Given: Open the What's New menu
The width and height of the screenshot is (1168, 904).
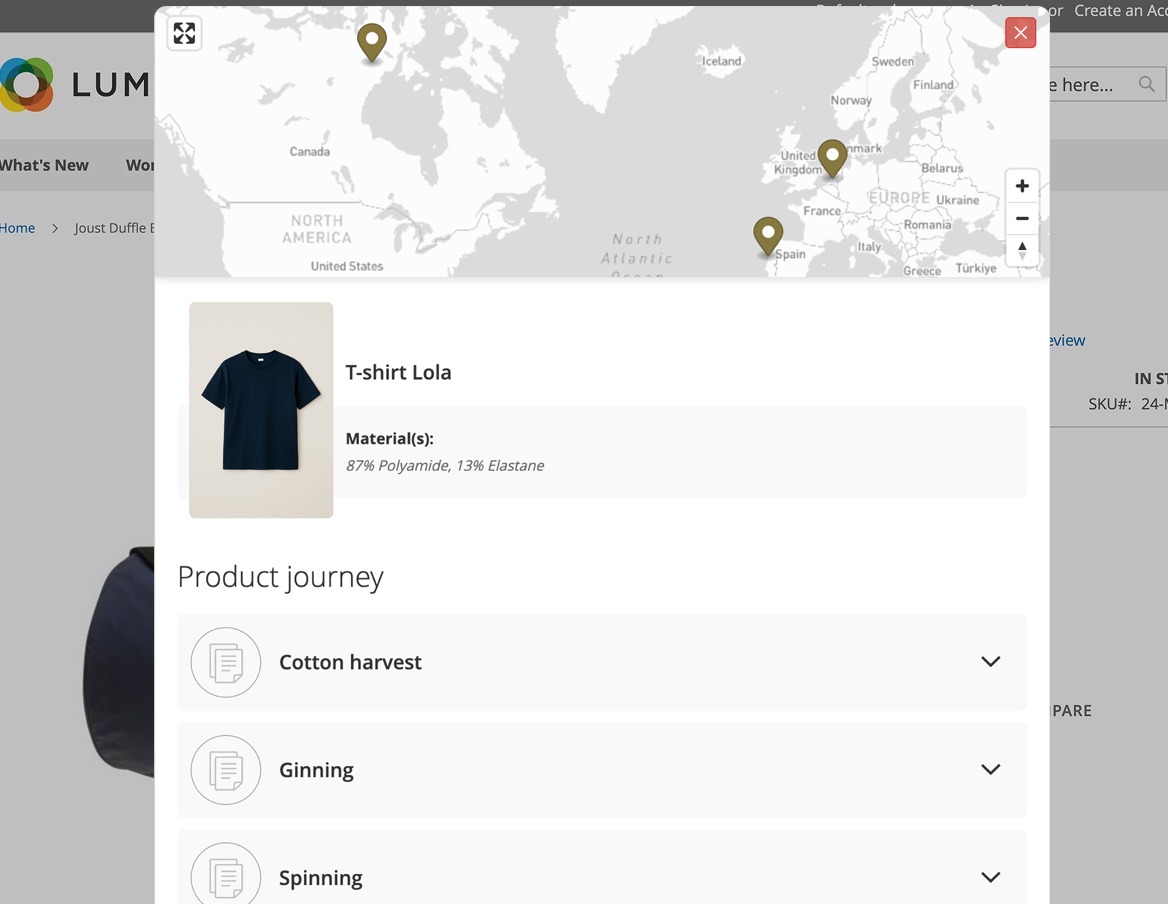Looking at the screenshot, I should [x=44, y=165].
